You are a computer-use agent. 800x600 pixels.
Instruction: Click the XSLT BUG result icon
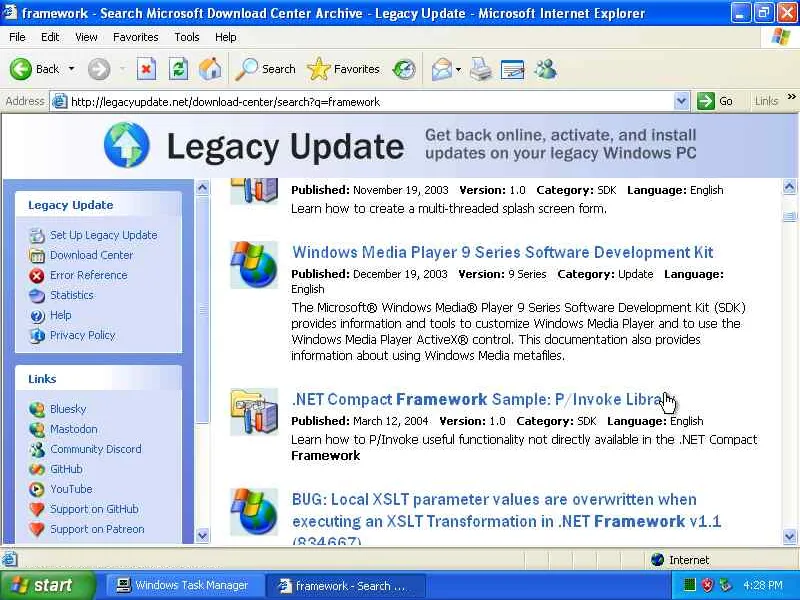click(x=254, y=512)
